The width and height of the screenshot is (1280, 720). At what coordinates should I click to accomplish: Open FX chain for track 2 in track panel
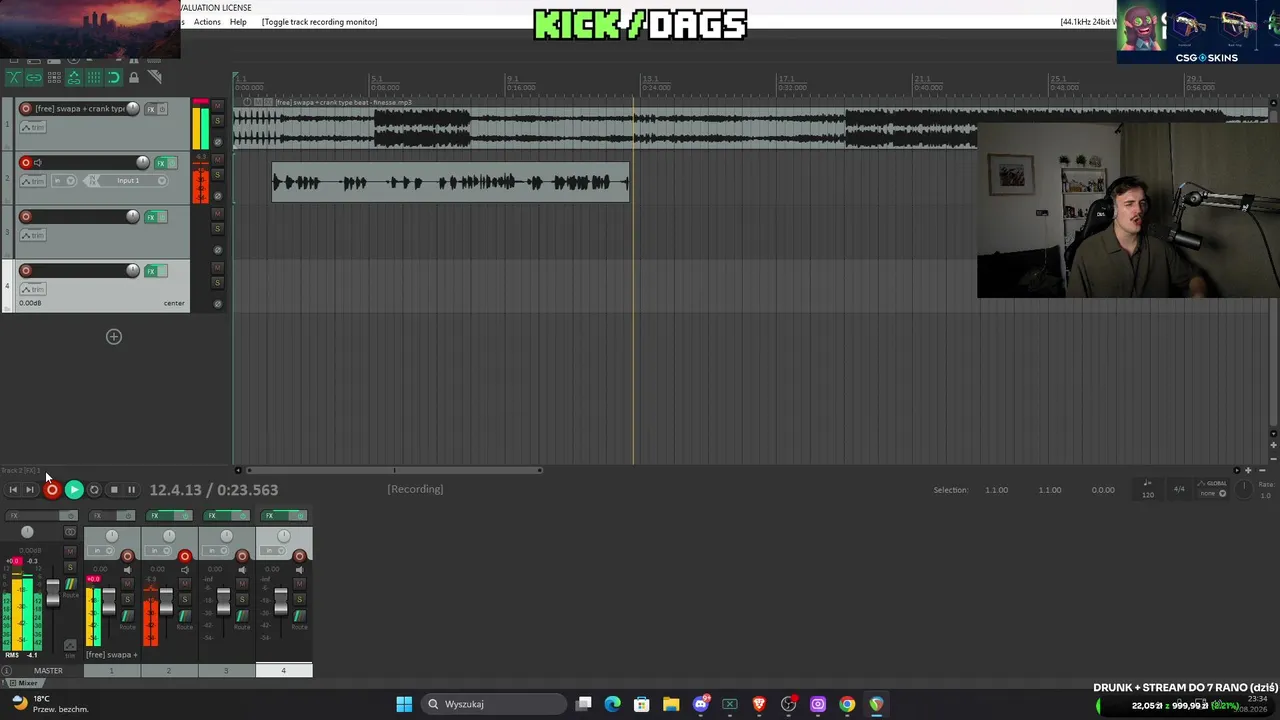pos(160,163)
